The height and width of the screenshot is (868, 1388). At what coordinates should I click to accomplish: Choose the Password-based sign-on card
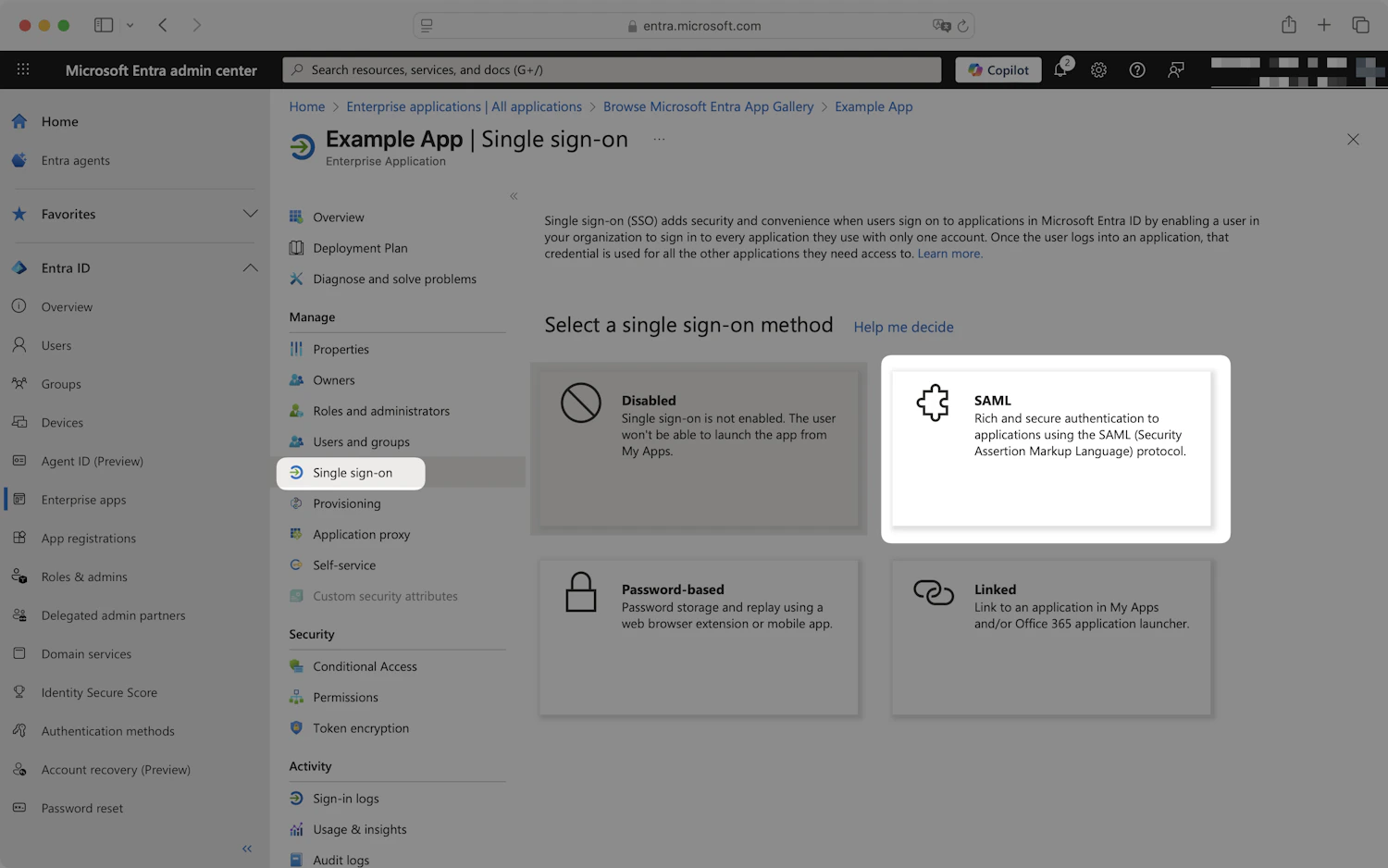[x=699, y=638]
